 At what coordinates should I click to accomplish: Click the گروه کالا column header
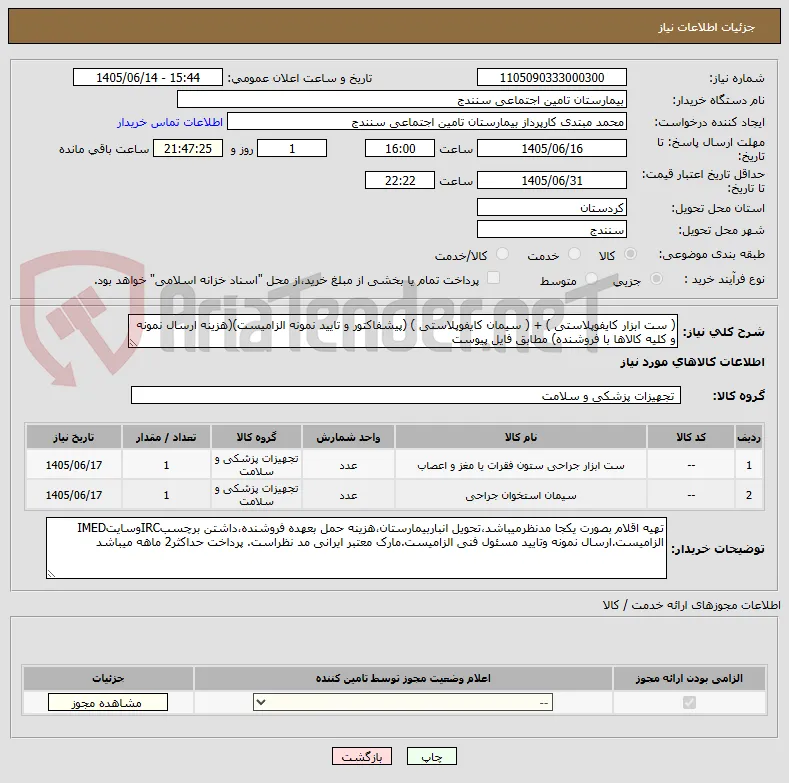pos(256,437)
